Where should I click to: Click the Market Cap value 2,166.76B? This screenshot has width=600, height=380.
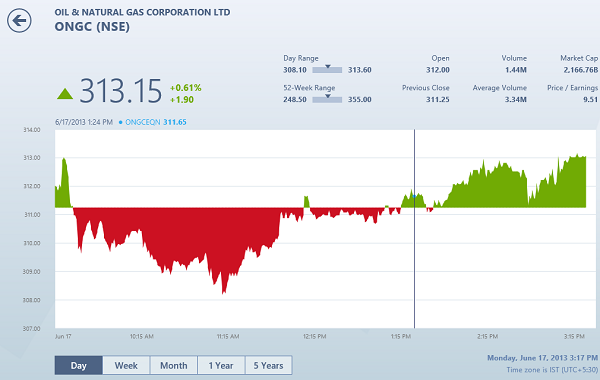(x=580, y=70)
